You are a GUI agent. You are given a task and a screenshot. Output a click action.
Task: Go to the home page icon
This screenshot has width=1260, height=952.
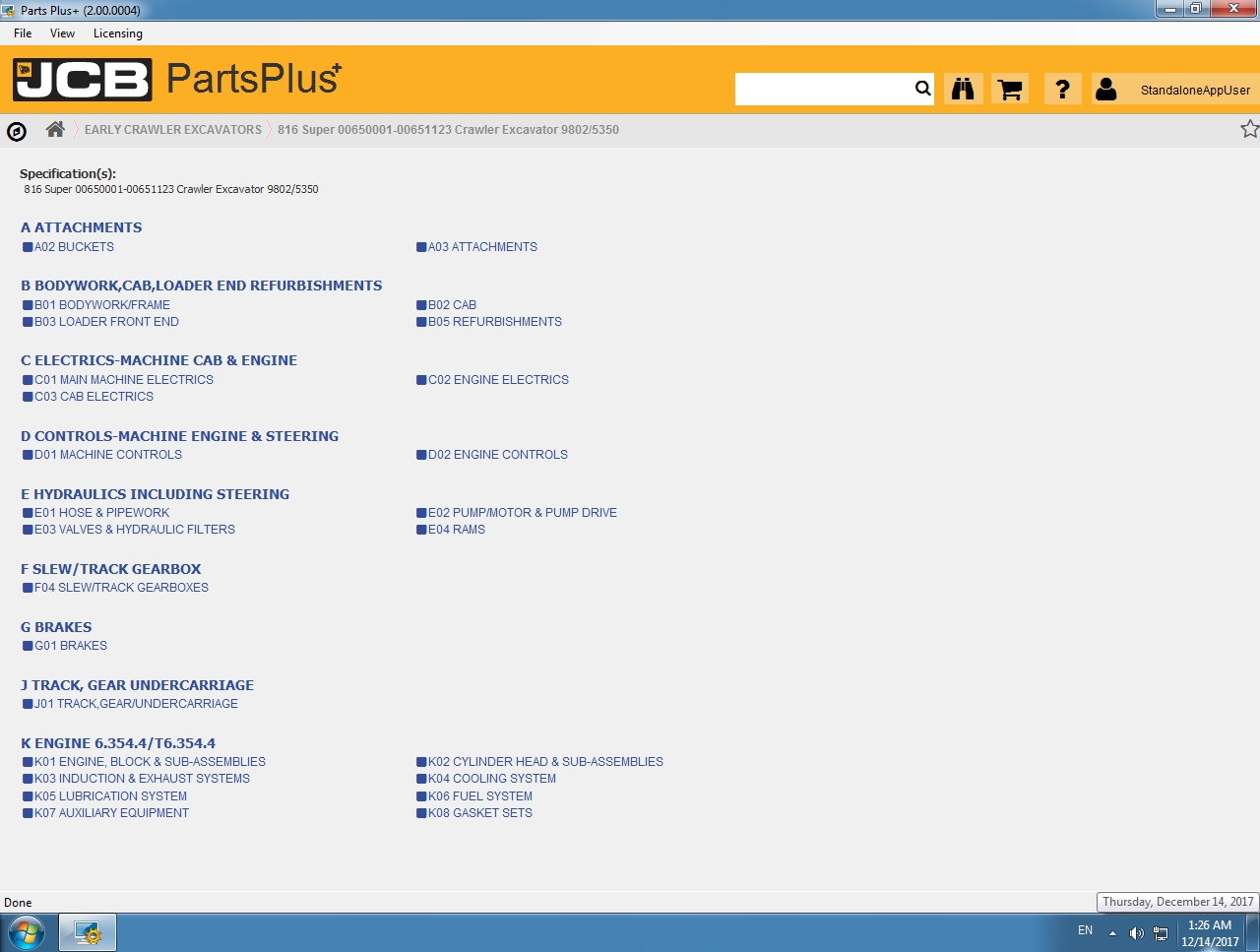pos(55,129)
